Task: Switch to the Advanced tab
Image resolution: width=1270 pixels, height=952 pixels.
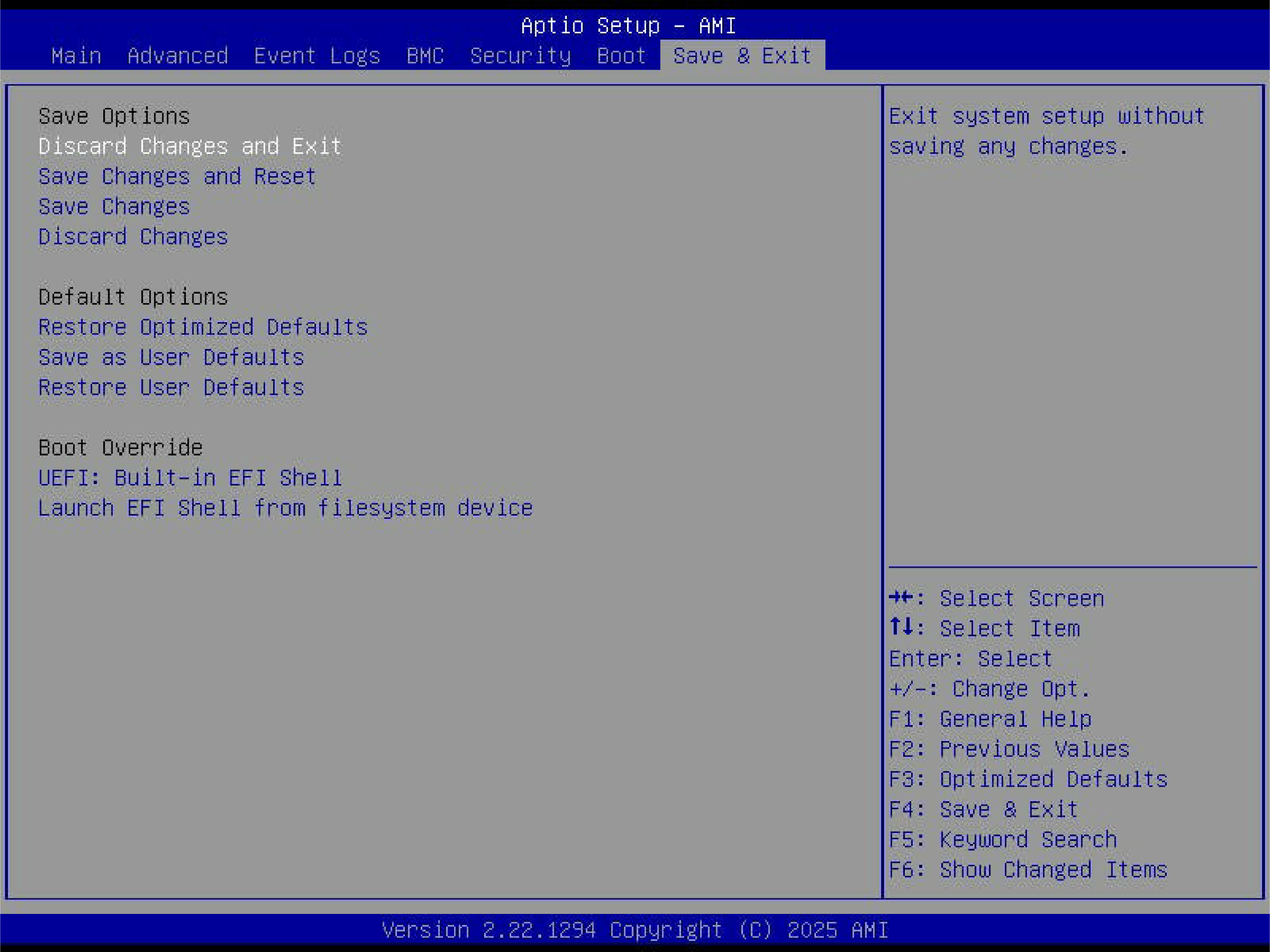Action: point(178,56)
